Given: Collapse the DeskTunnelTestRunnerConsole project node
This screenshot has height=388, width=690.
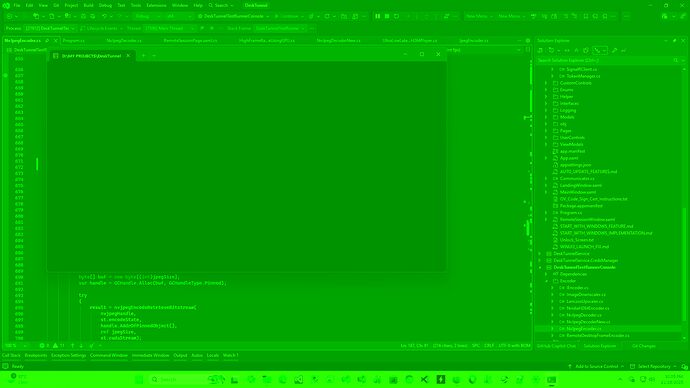Looking at the screenshot, I should point(540,267).
